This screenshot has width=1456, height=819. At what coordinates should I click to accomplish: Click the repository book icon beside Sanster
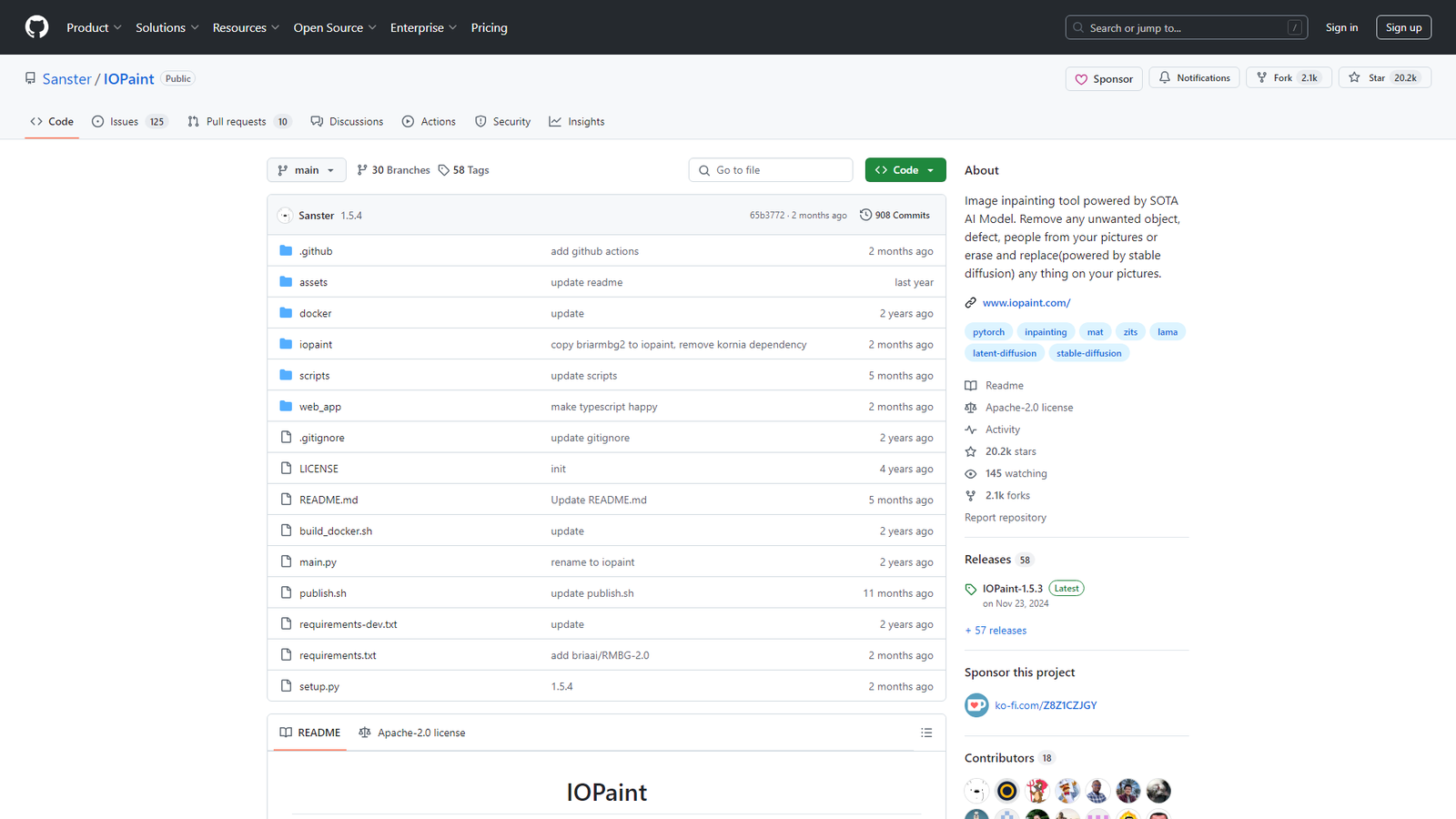pos(30,78)
